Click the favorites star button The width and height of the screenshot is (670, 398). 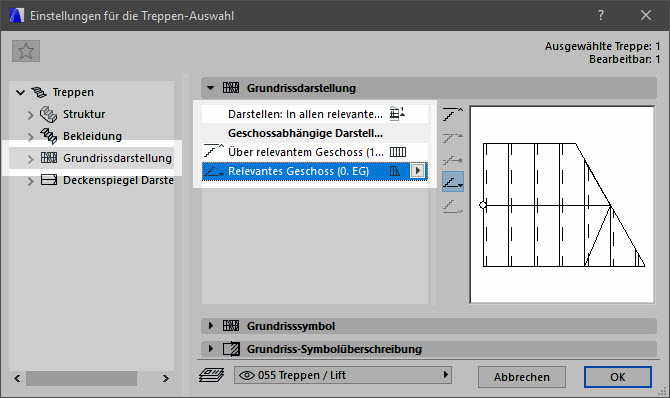[x=26, y=51]
